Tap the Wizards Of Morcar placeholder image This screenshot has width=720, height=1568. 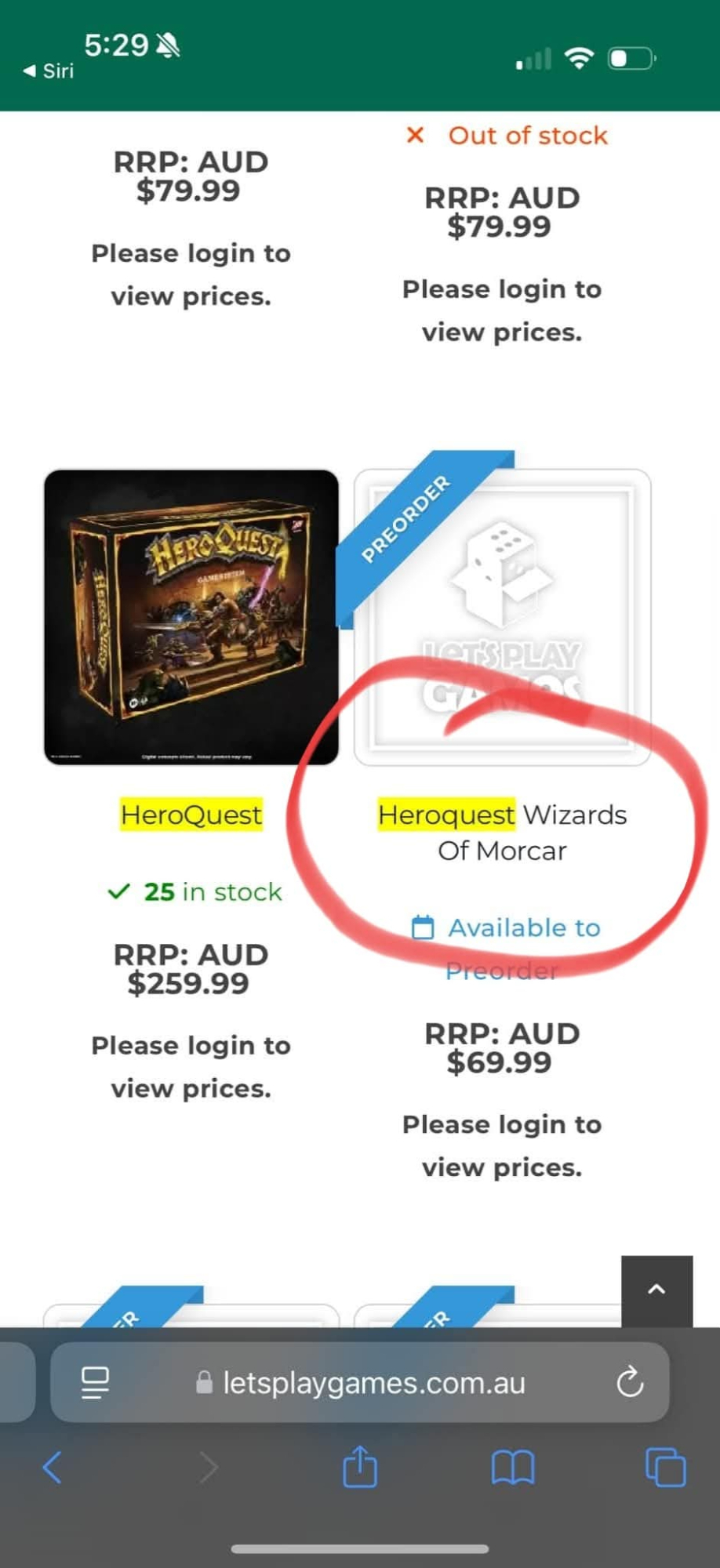[x=502, y=617]
